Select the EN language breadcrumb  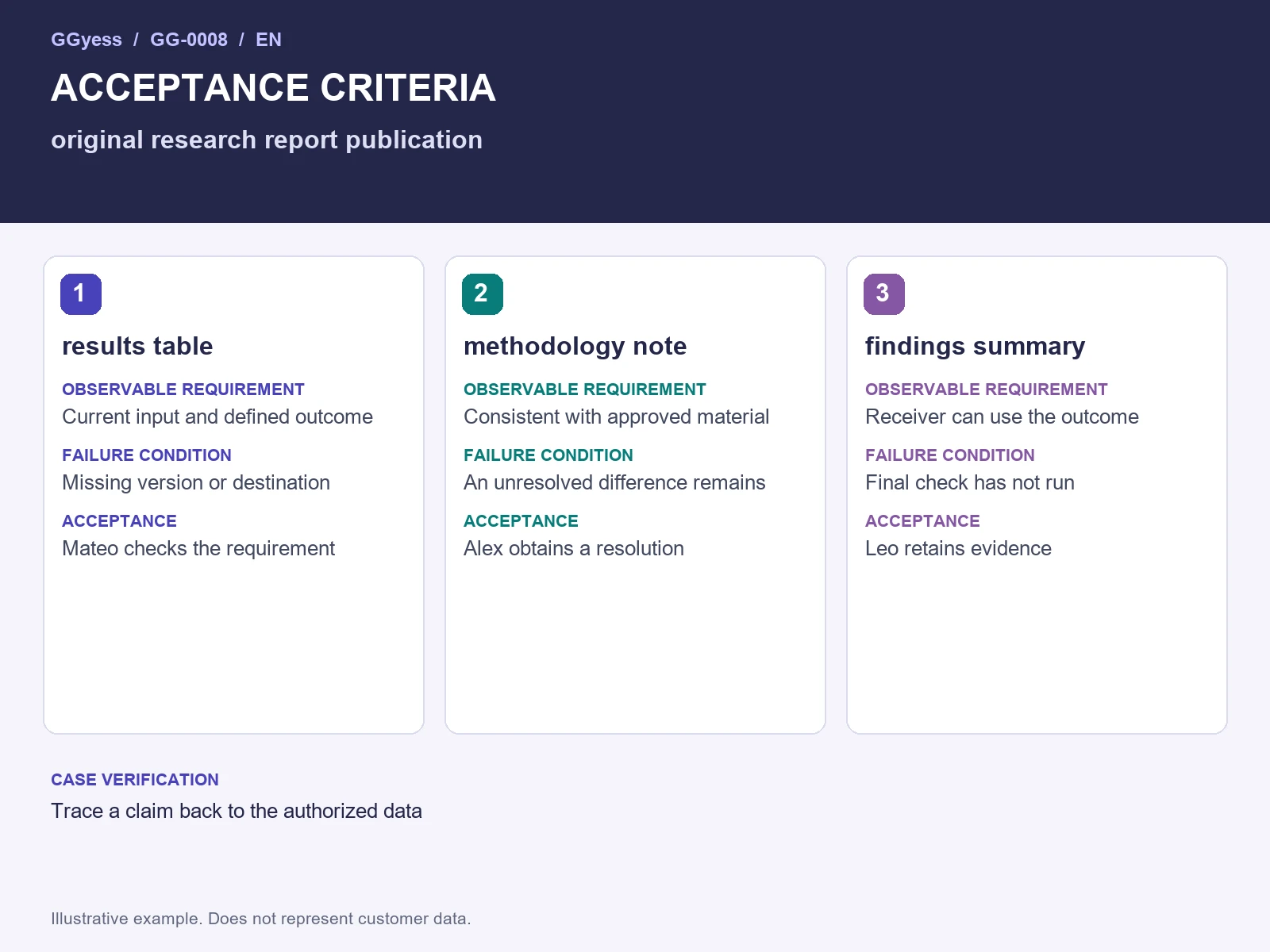click(268, 40)
